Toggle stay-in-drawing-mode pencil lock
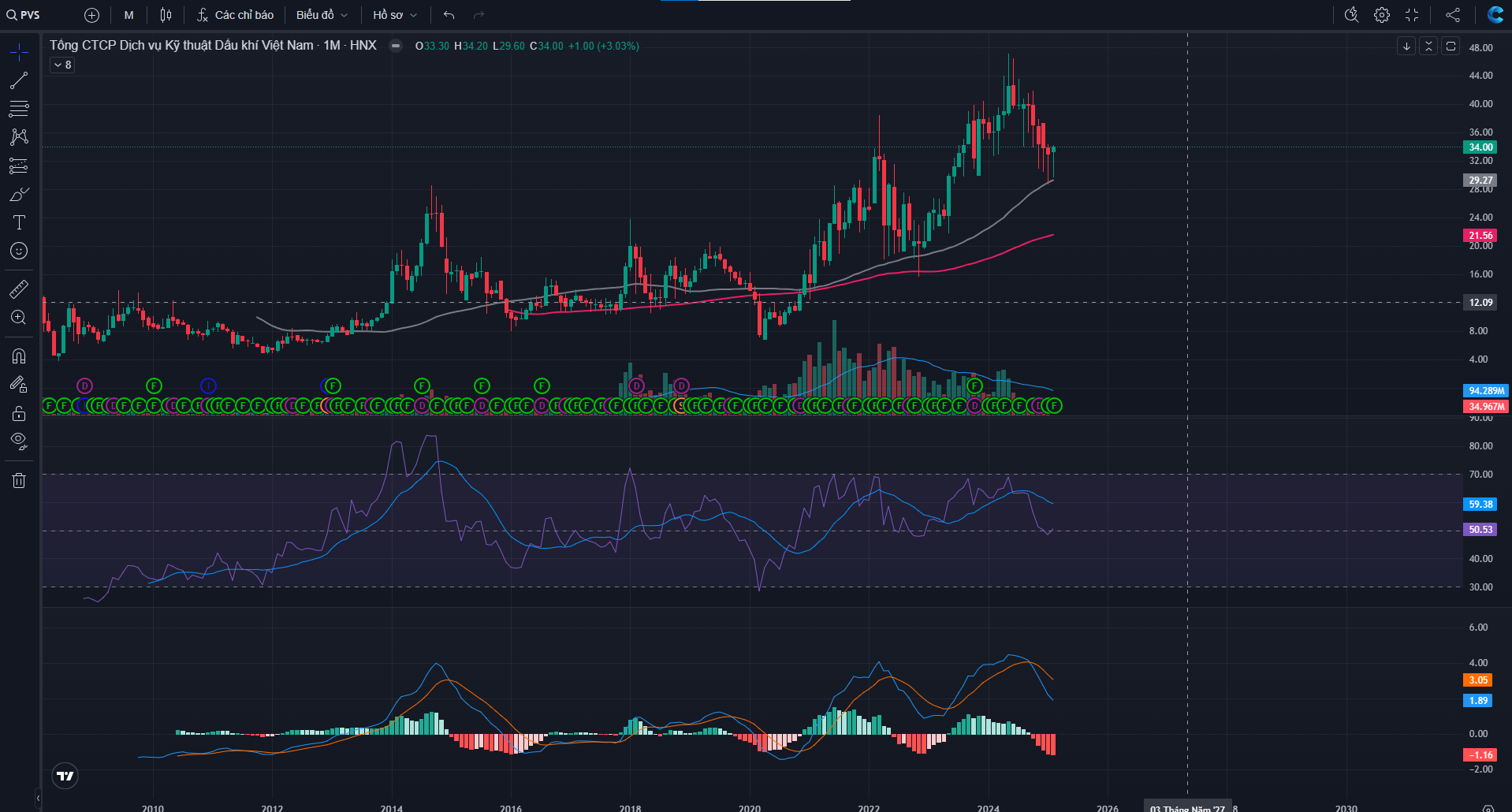The width and height of the screenshot is (1512, 812). pos(19,385)
